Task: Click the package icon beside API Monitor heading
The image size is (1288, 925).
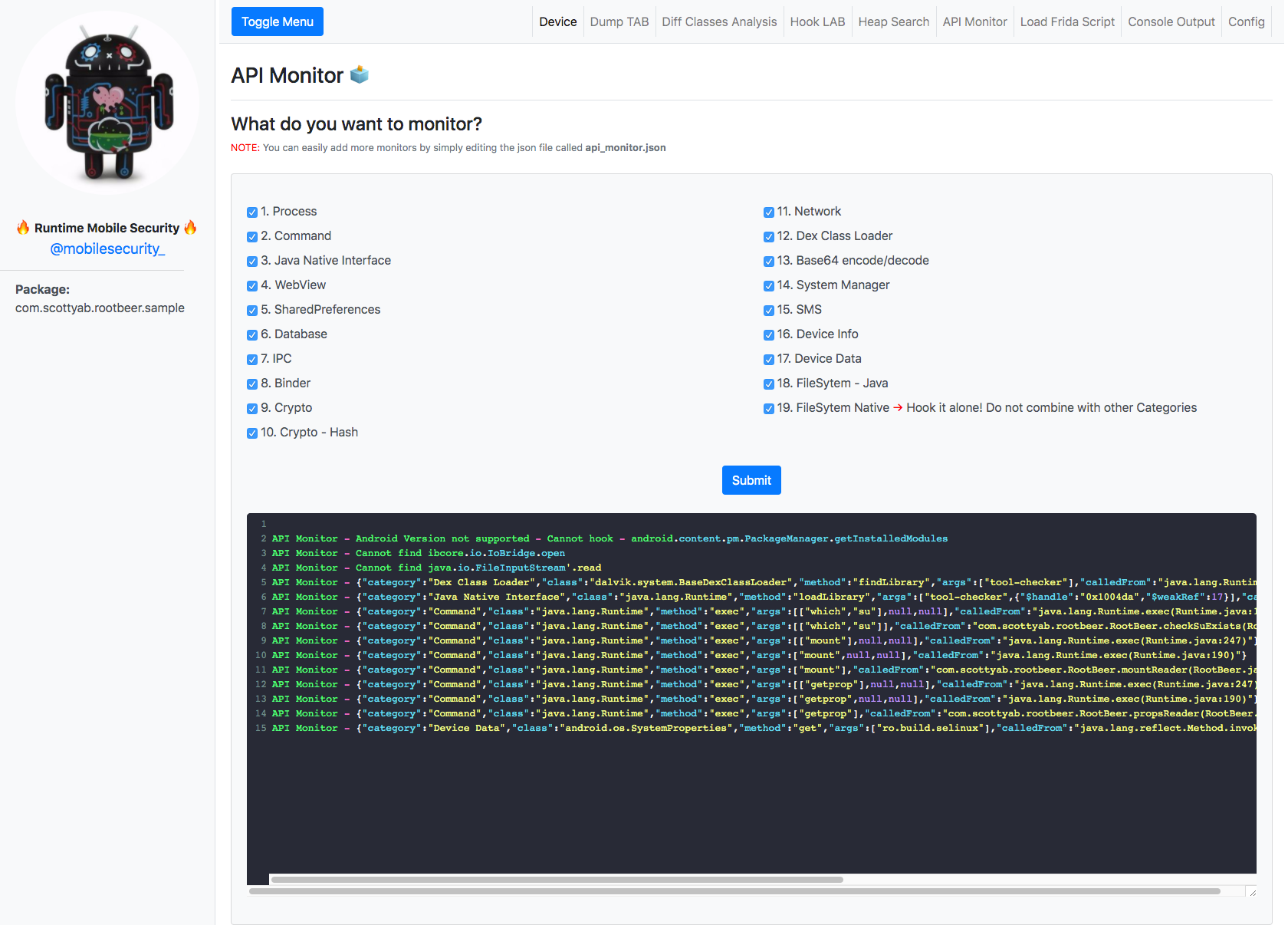Action: click(x=360, y=74)
